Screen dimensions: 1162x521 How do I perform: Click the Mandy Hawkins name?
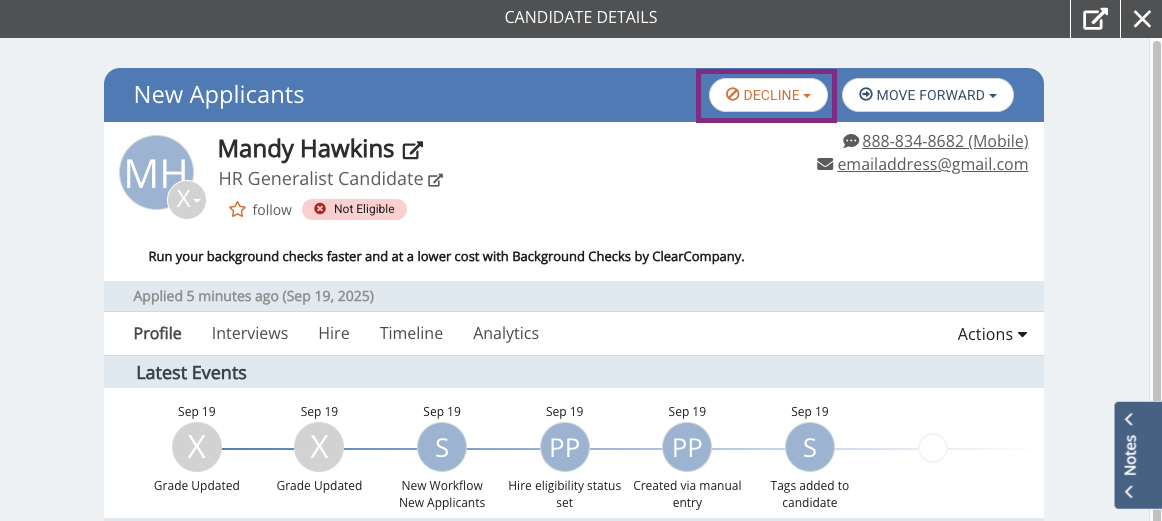click(x=306, y=149)
